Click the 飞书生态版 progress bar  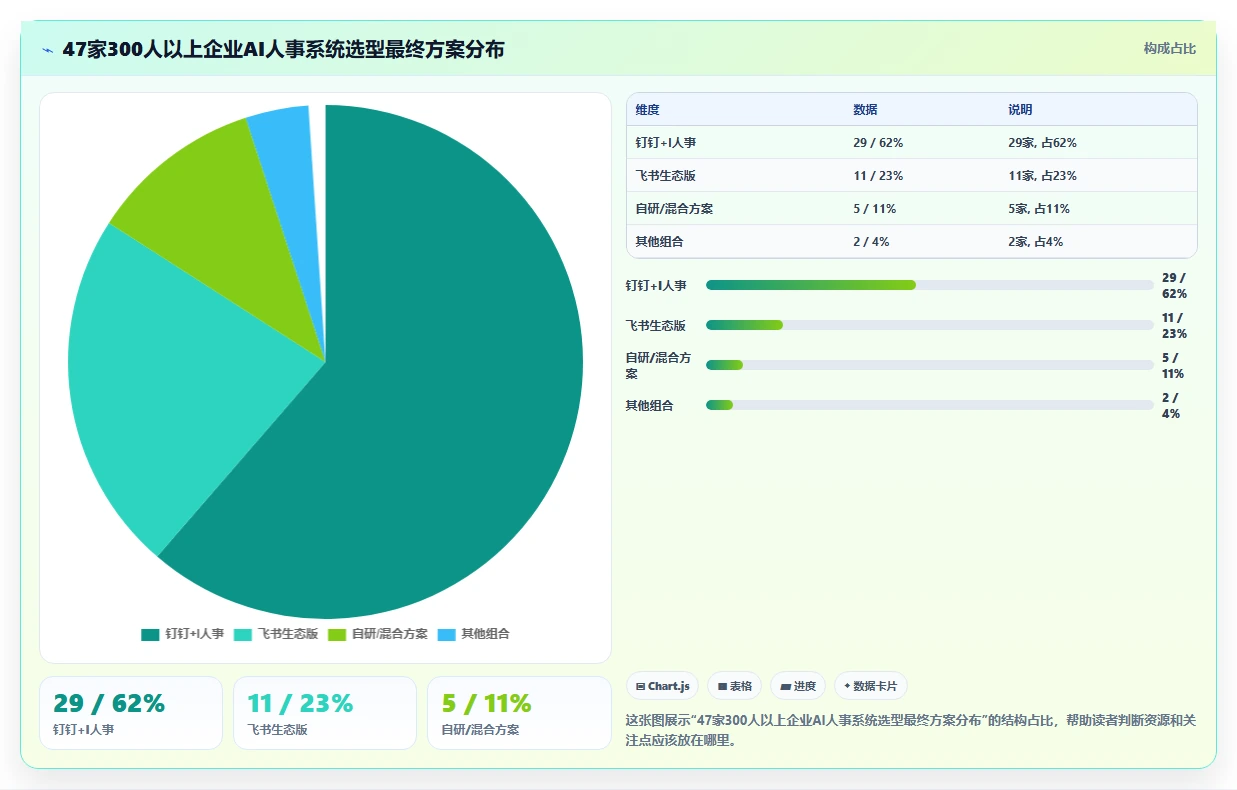tap(930, 325)
